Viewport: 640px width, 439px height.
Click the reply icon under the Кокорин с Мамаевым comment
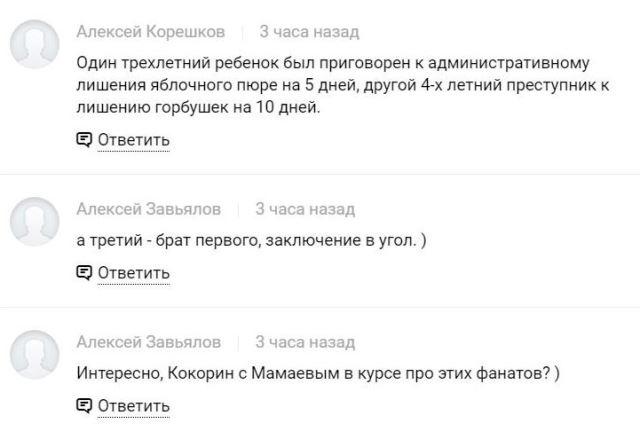(84, 406)
